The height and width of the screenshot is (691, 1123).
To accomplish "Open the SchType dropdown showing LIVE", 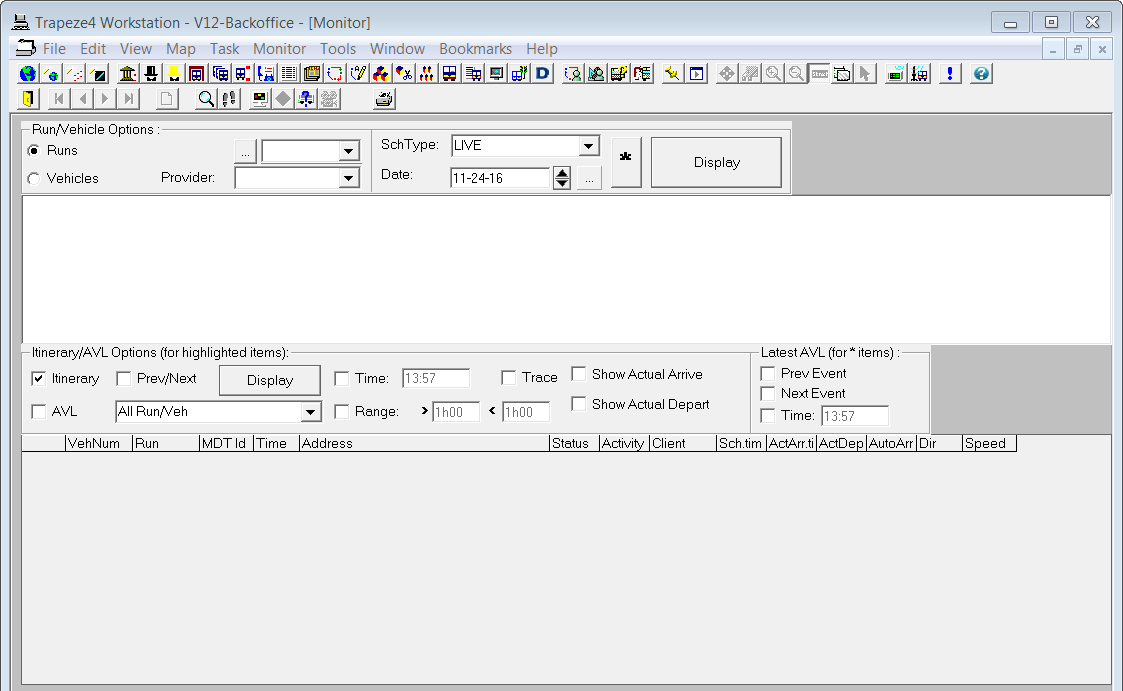I will (x=588, y=146).
